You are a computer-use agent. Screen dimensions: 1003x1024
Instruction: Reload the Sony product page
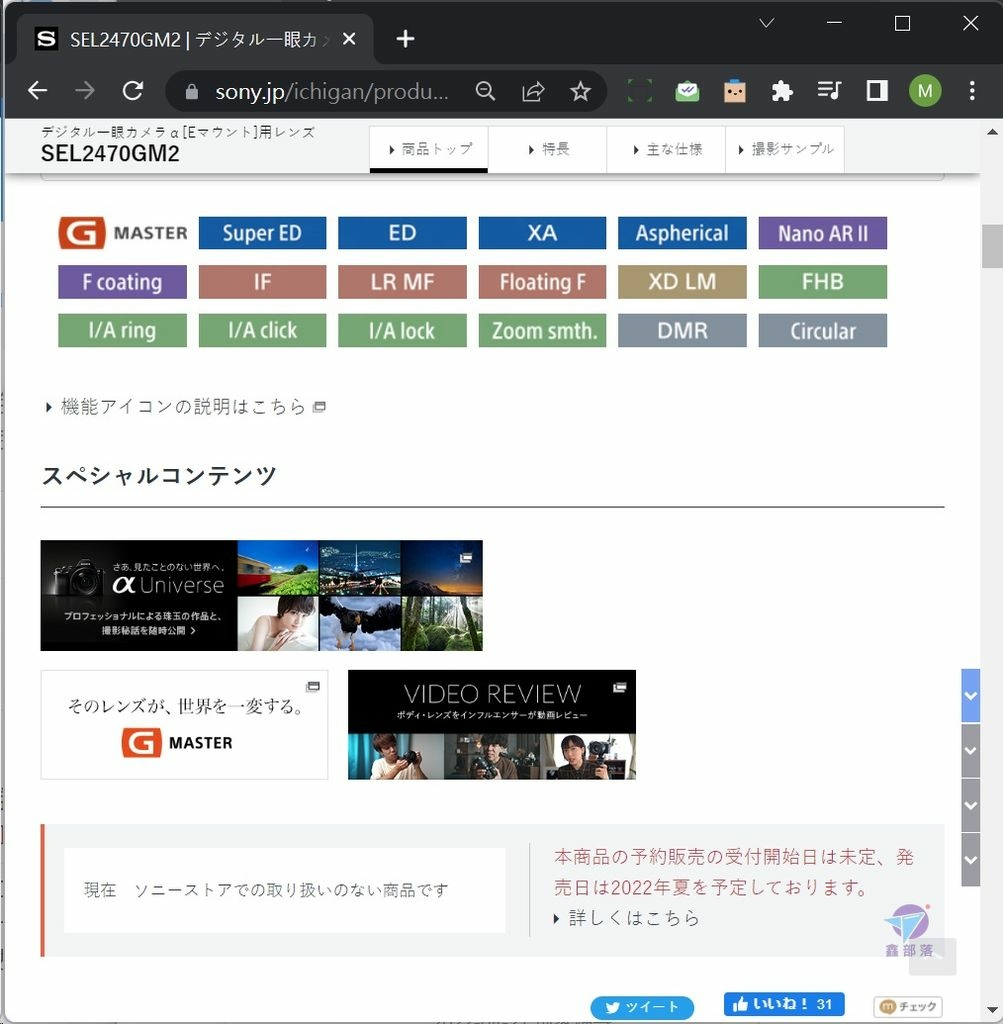point(133,90)
